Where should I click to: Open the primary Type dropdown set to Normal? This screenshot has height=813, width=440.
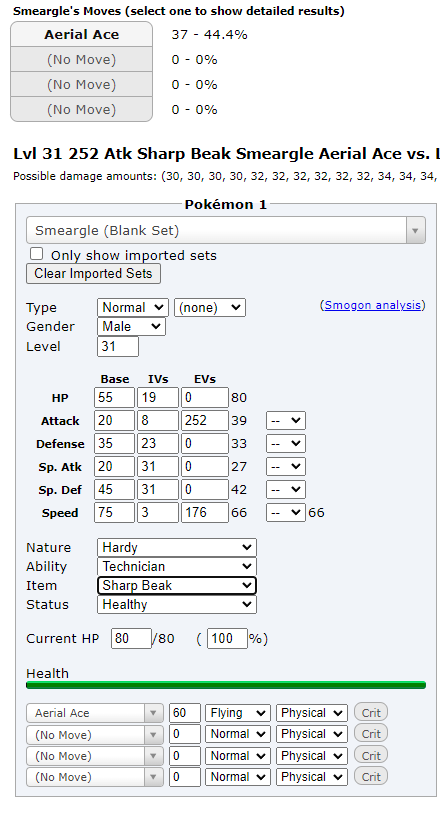coord(133,307)
